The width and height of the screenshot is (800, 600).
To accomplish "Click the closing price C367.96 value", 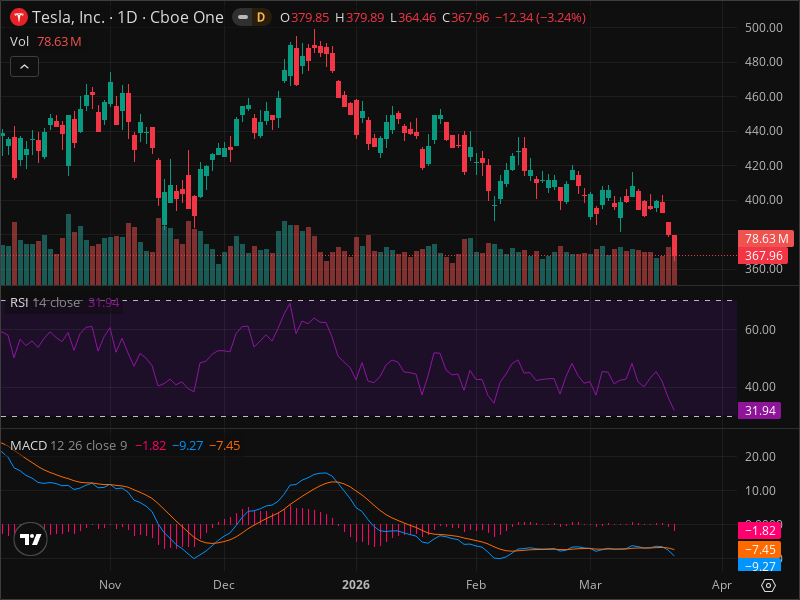I will (x=465, y=18).
